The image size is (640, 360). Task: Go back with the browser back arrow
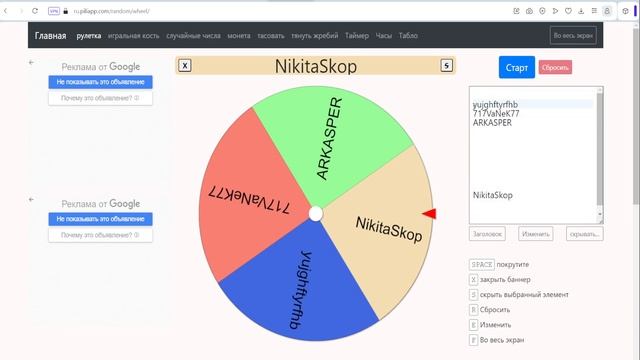coord(6,11)
